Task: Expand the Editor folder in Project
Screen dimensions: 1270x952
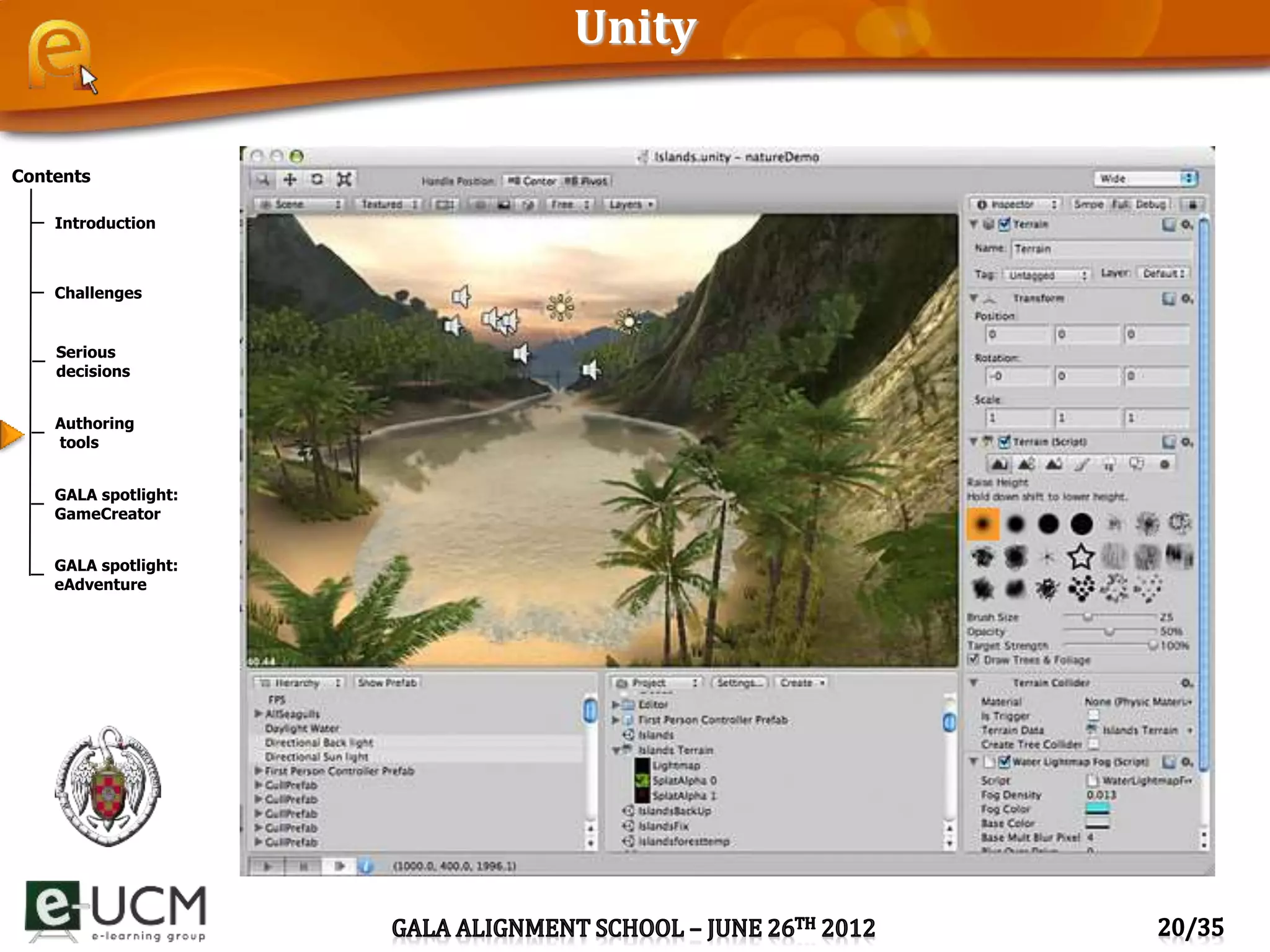Action: click(615, 705)
